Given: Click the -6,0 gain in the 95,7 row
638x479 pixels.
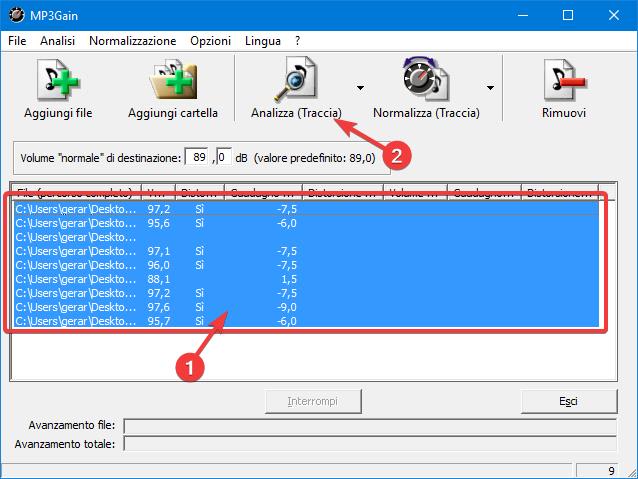Looking at the screenshot, I should tap(287, 321).
